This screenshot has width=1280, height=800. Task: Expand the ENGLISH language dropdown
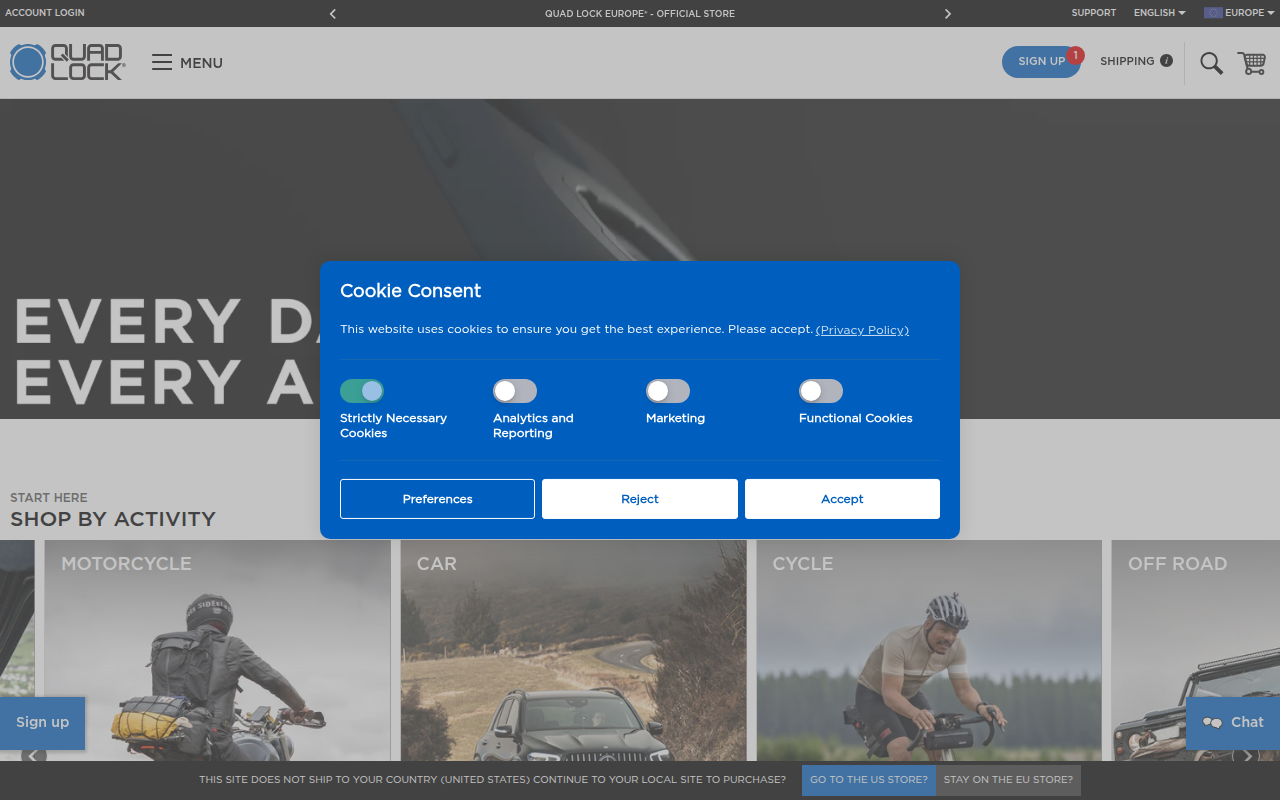pyautogui.click(x=1159, y=13)
